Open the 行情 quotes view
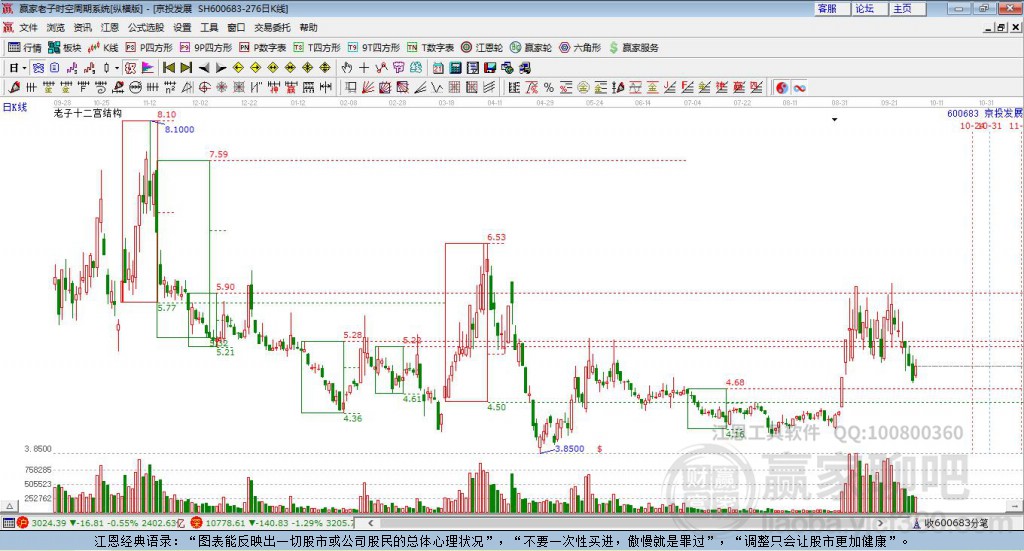 (x=24, y=48)
